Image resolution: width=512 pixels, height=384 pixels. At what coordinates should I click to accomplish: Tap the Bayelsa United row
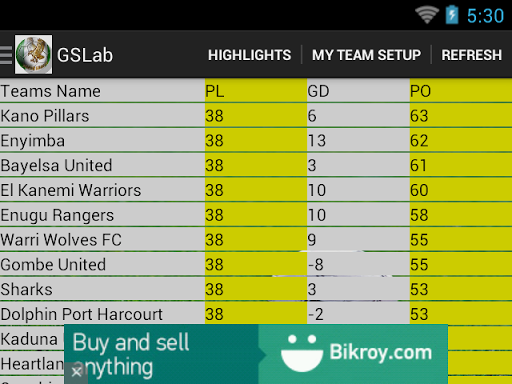256,165
